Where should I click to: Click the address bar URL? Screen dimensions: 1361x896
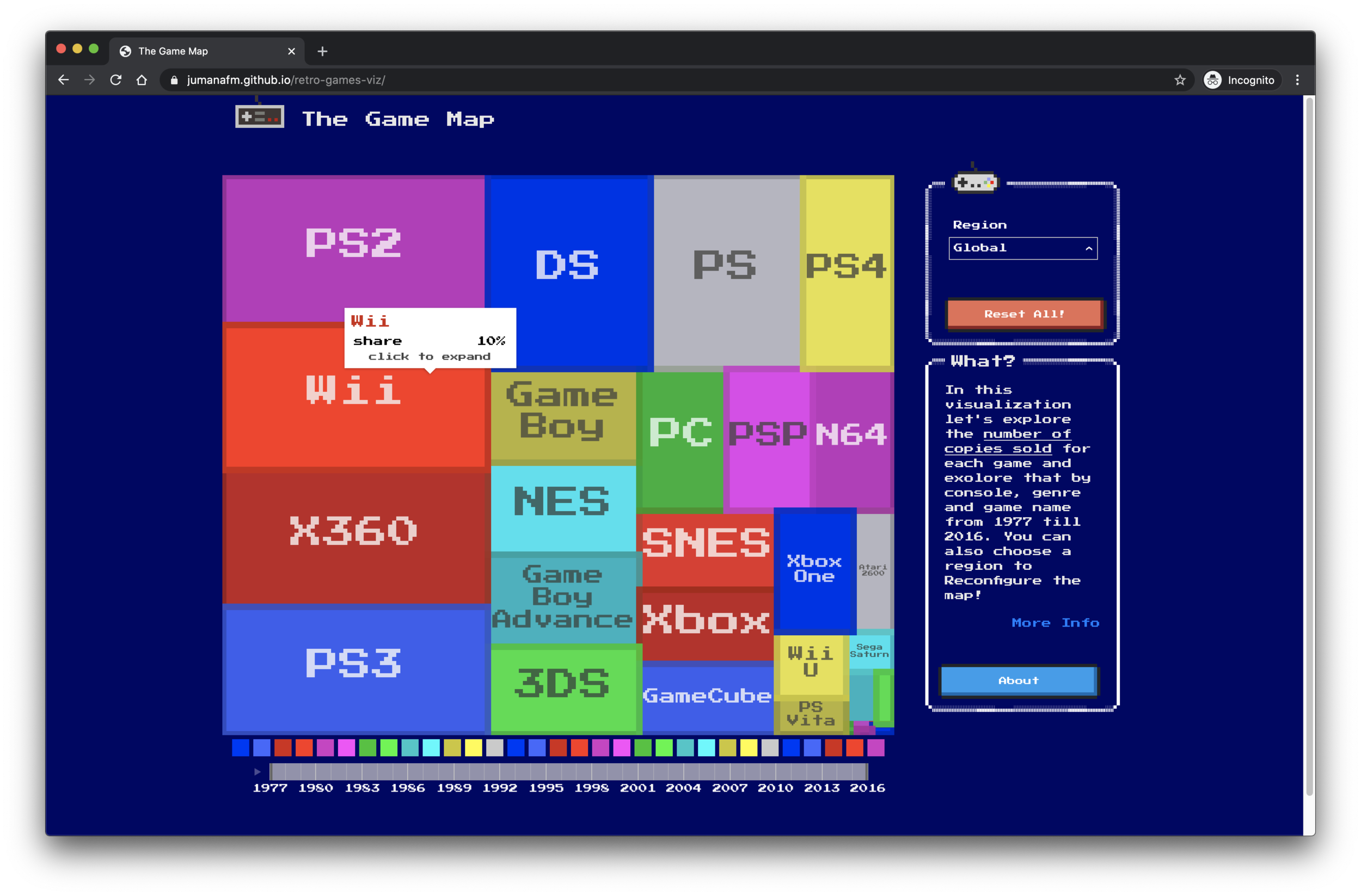coord(286,80)
